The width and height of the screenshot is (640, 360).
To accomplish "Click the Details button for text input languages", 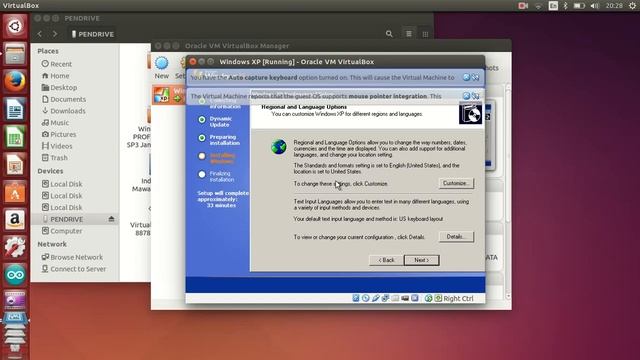I will (456, 237).
